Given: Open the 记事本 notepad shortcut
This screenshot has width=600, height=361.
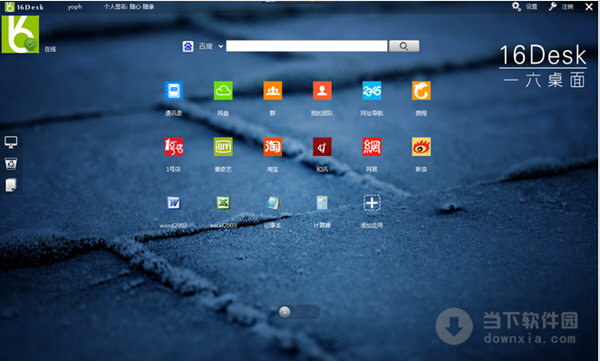Looking at the screenshot, I should pyautogui.click(x=272, y=203).
